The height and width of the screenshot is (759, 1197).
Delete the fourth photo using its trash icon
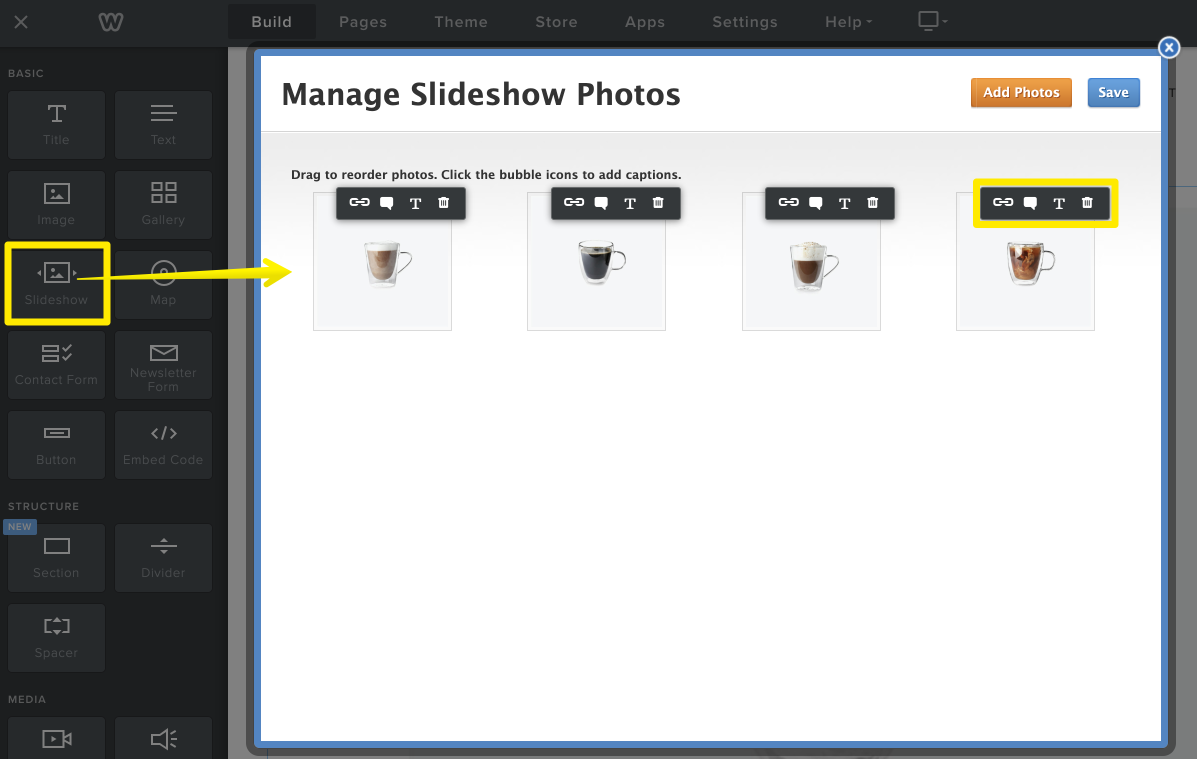click(x=1087, y=203)
